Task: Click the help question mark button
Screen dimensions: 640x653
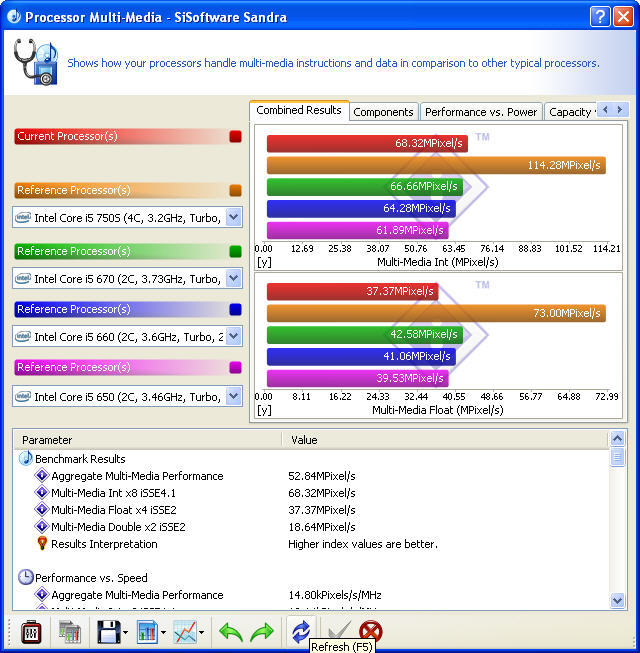Action: (x=600, y=17)
